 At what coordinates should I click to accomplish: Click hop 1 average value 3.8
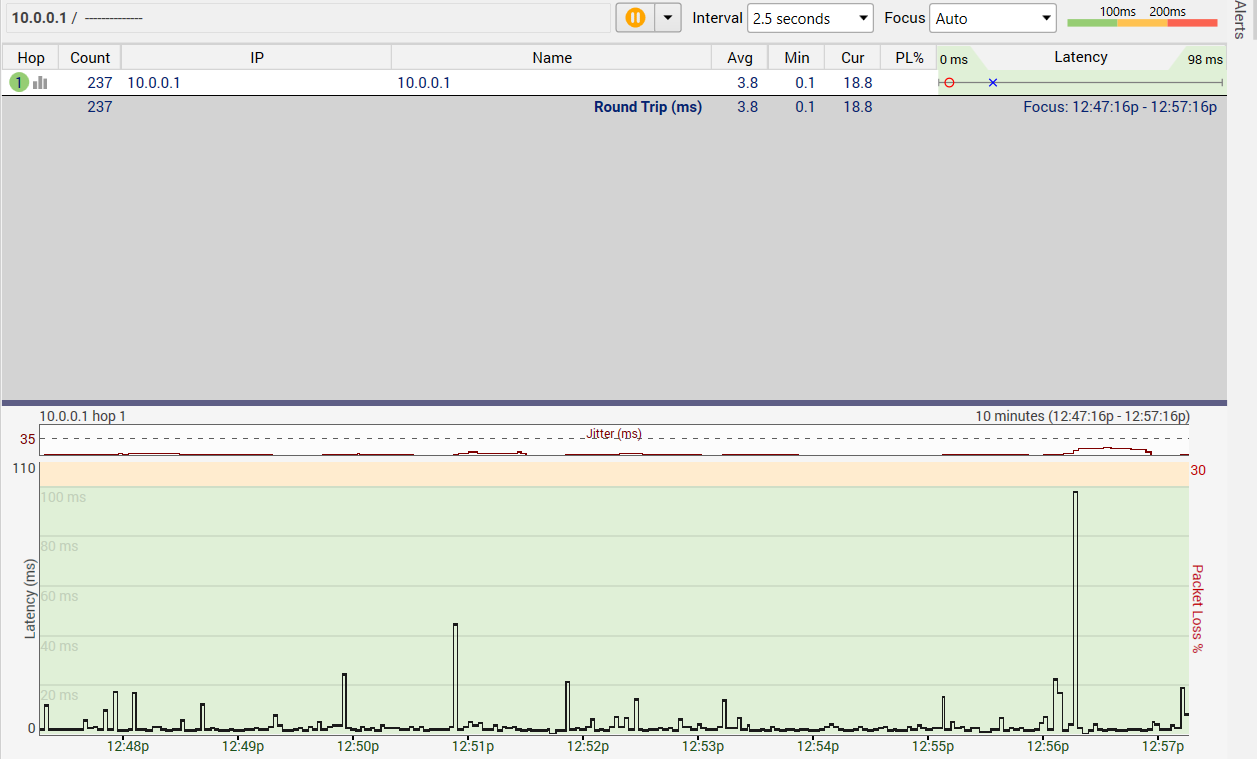747,83
